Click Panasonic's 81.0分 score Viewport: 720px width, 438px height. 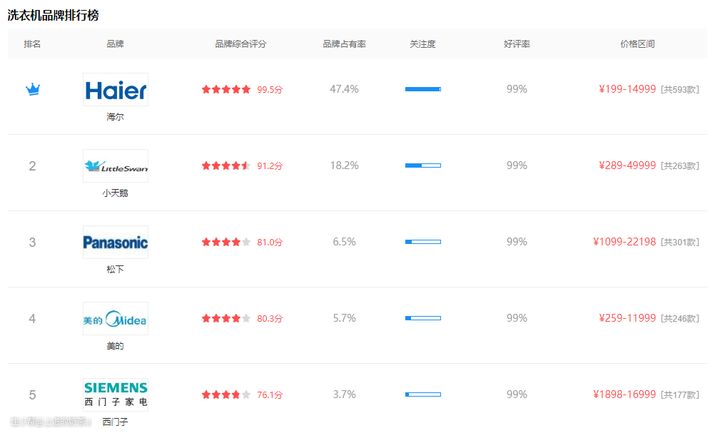pyautogui.click(x=270, y=242)
